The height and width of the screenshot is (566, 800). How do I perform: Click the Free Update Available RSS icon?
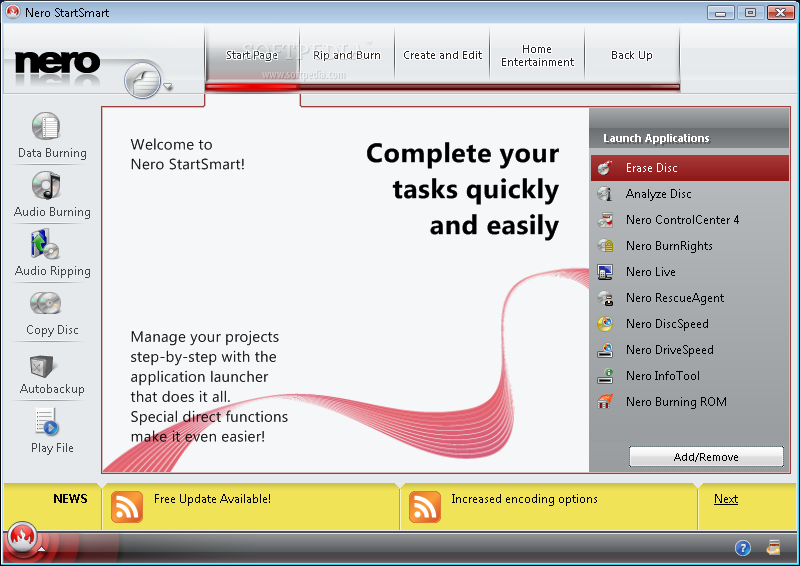[x=127, y=507]
